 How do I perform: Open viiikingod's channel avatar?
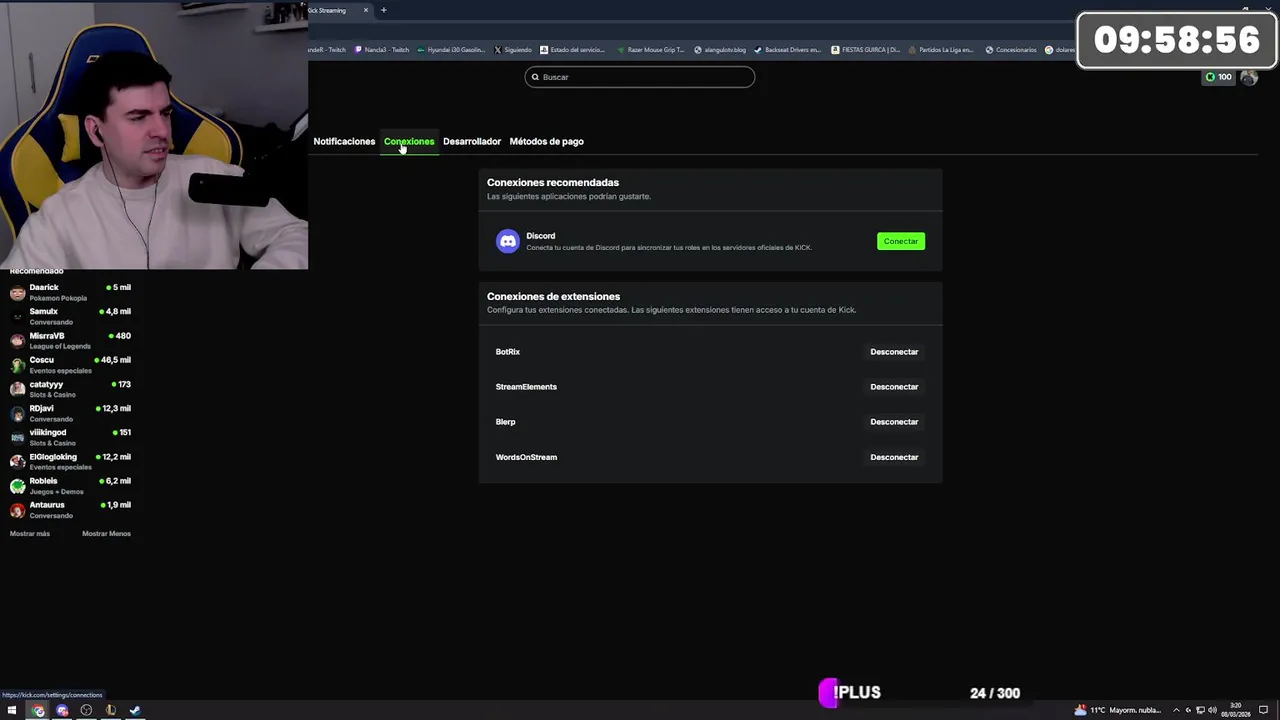click(17, 437)
